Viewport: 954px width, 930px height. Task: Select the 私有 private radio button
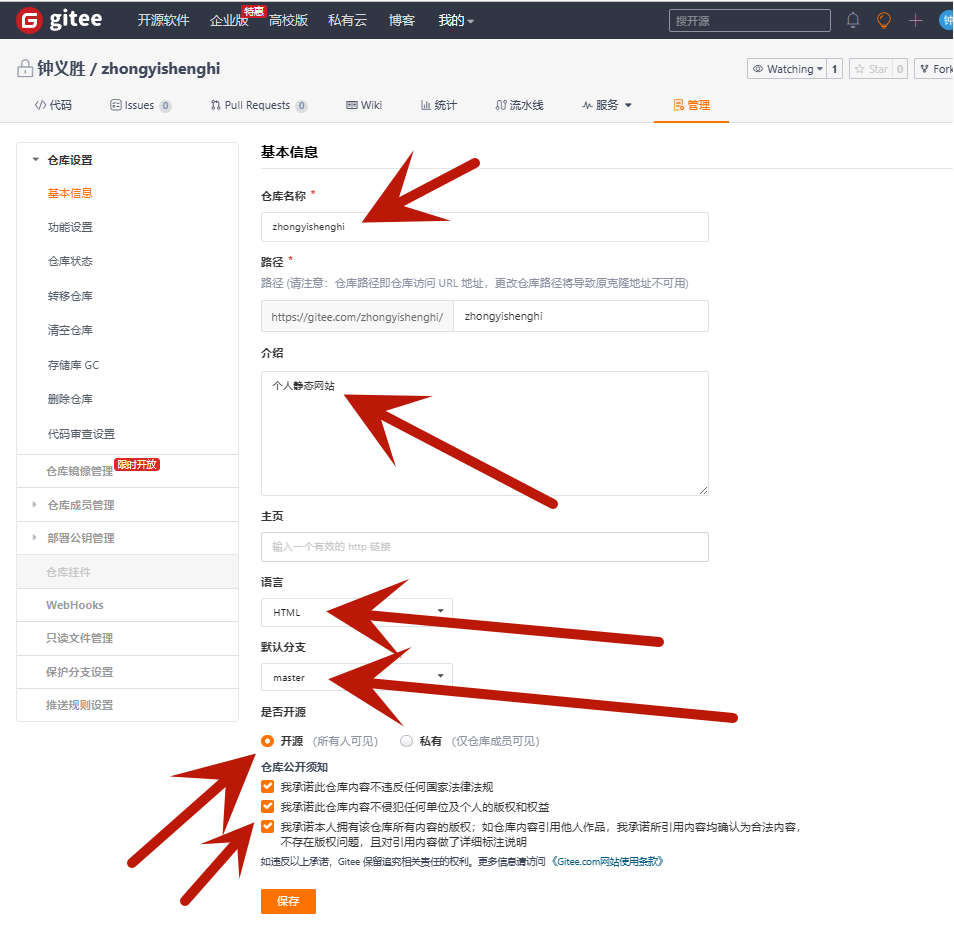point(406,741)
